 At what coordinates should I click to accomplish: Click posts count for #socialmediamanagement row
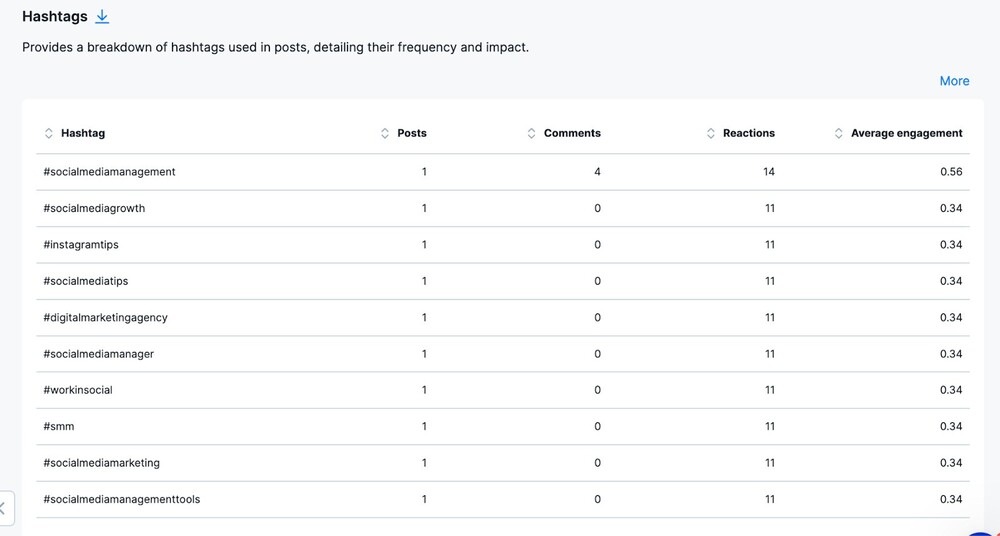tap(424, 172)
